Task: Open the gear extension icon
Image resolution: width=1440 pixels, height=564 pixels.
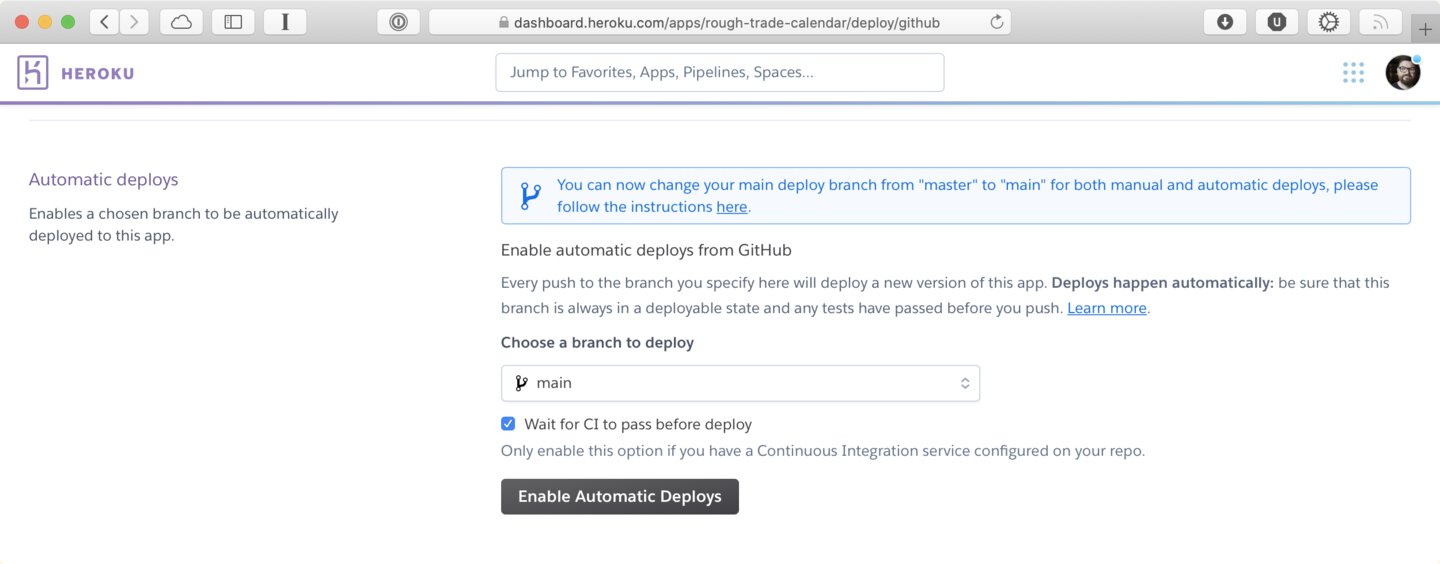Action: coord(1328,22)
